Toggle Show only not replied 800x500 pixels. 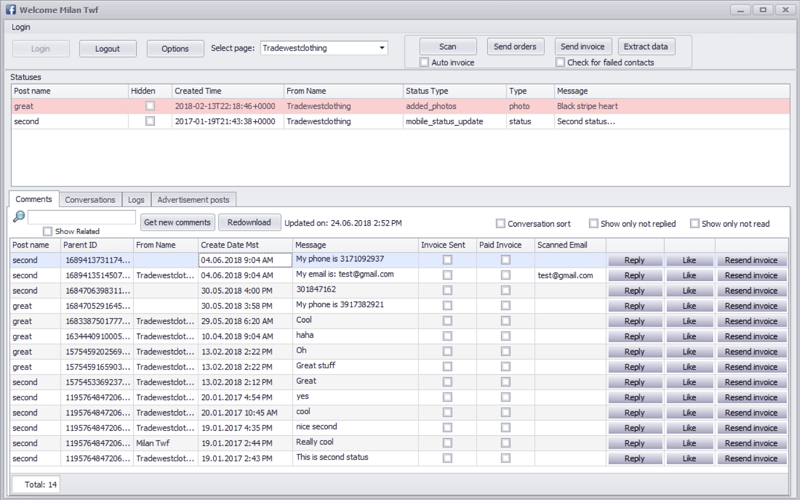[593, 223]
